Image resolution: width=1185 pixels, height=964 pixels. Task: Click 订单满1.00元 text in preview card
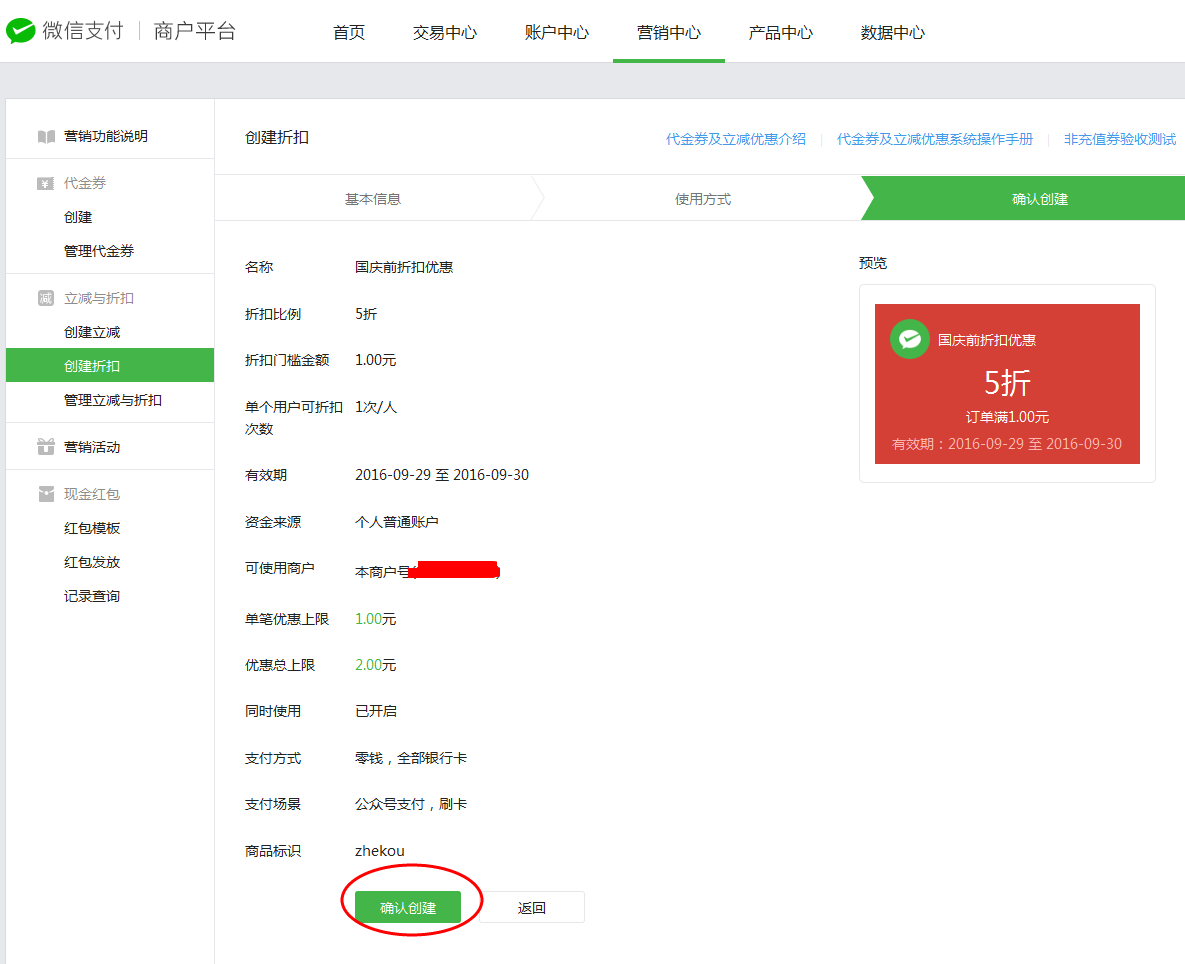coord(1007,417)
